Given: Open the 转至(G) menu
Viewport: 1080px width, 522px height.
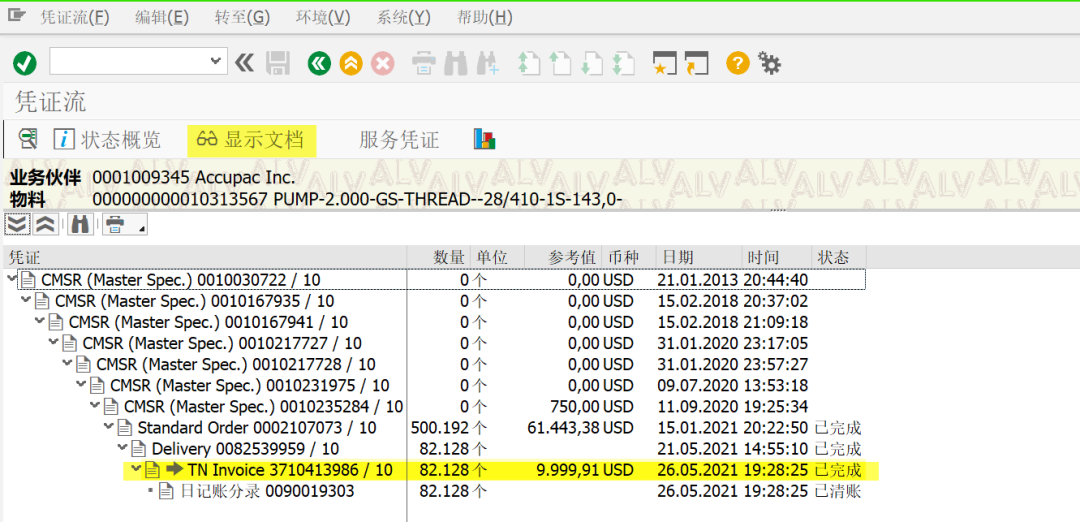Looking at the screenshot, I should click(242, 18).
